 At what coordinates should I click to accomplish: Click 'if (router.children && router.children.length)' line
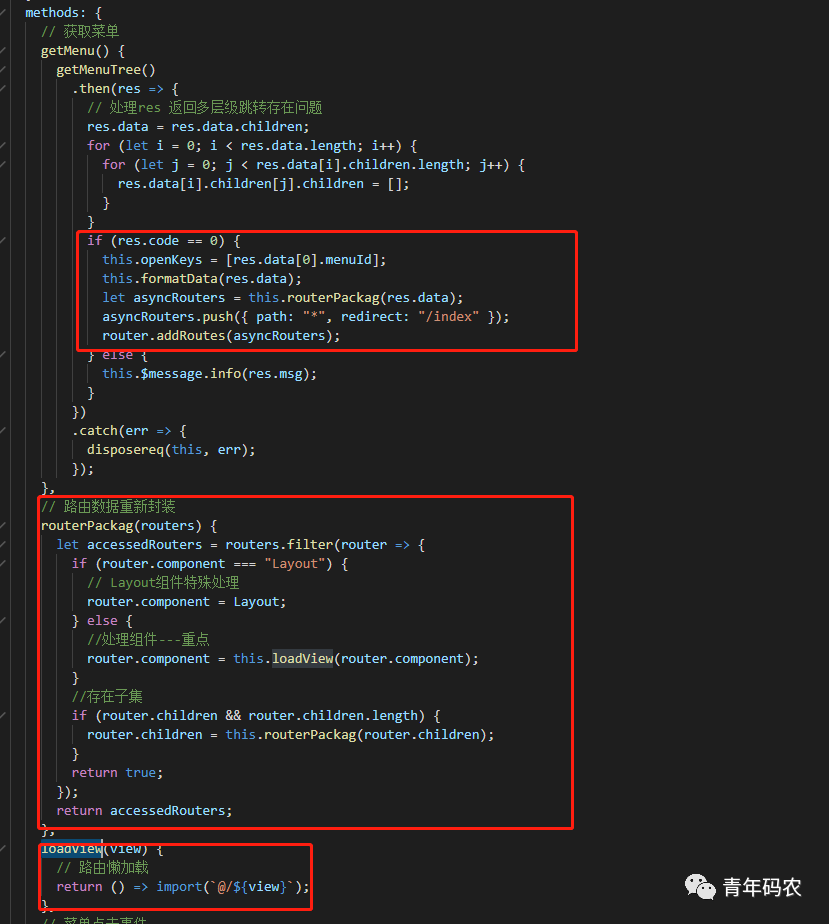pyautogui.click(x=256, y=715)
